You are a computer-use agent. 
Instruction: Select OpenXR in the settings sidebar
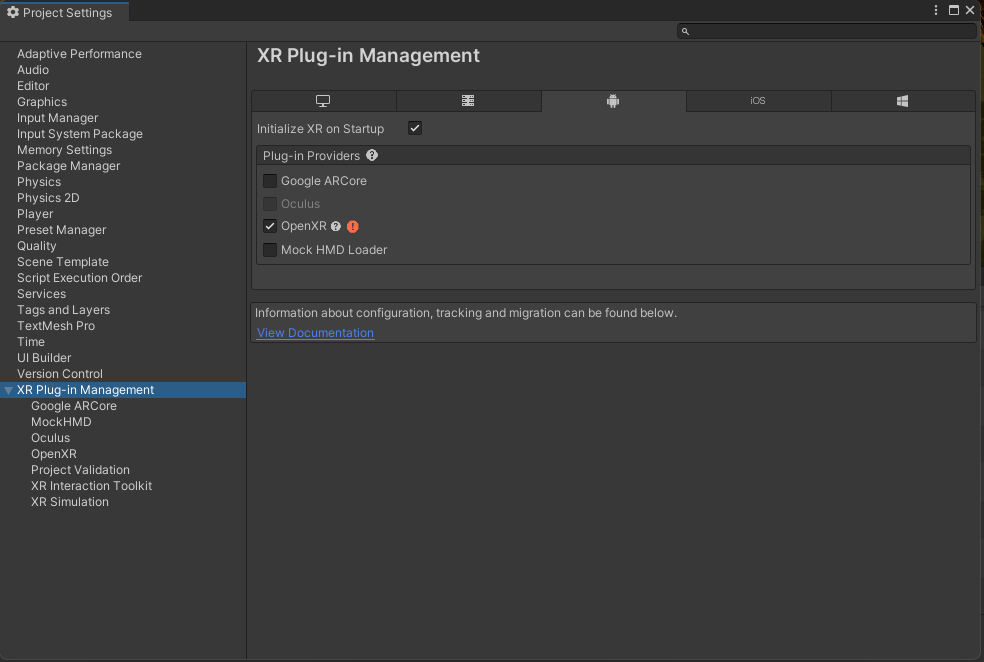[55, 453]
